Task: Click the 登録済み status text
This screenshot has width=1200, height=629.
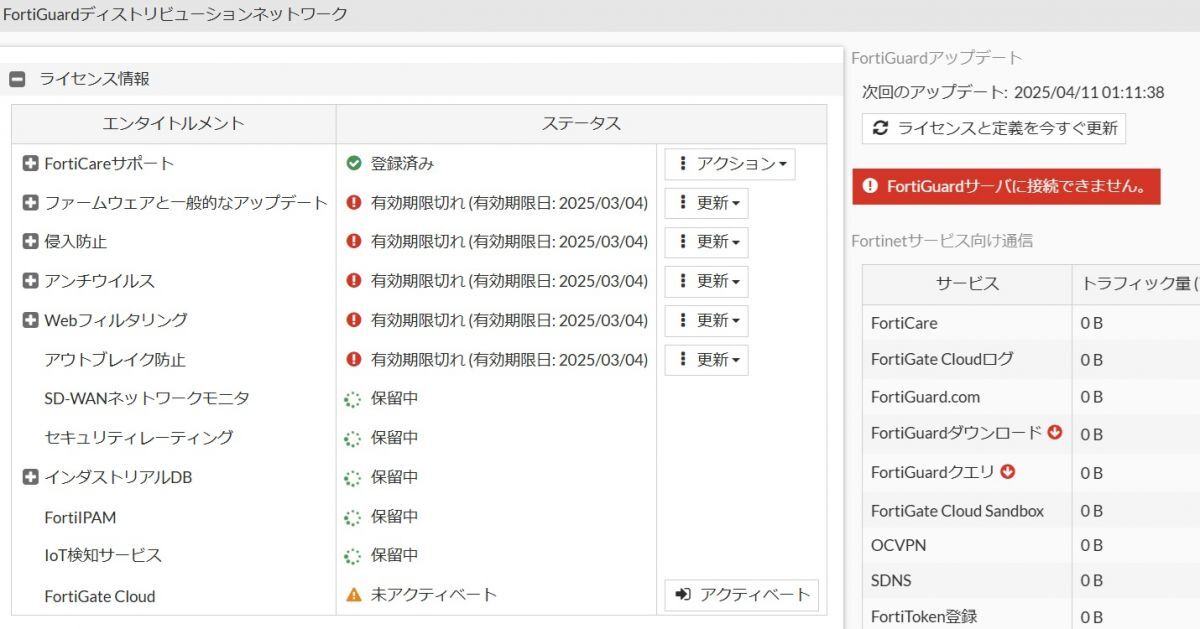Action: 402,163
